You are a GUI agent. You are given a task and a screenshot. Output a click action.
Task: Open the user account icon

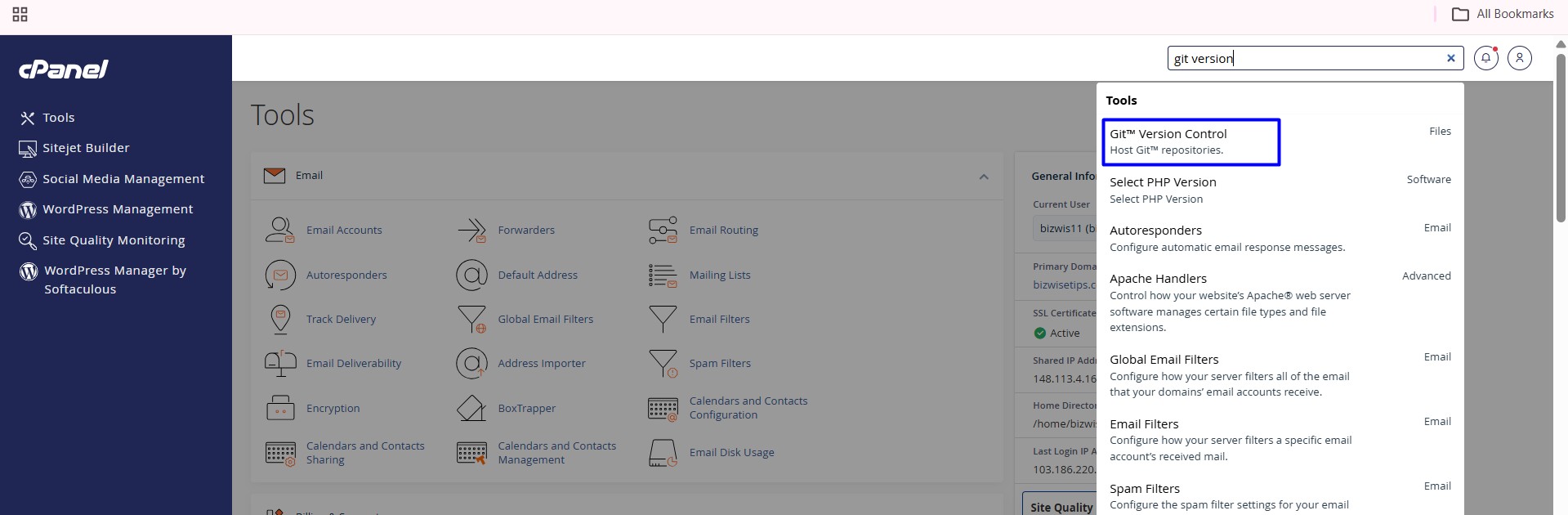tap(1519, 58)
